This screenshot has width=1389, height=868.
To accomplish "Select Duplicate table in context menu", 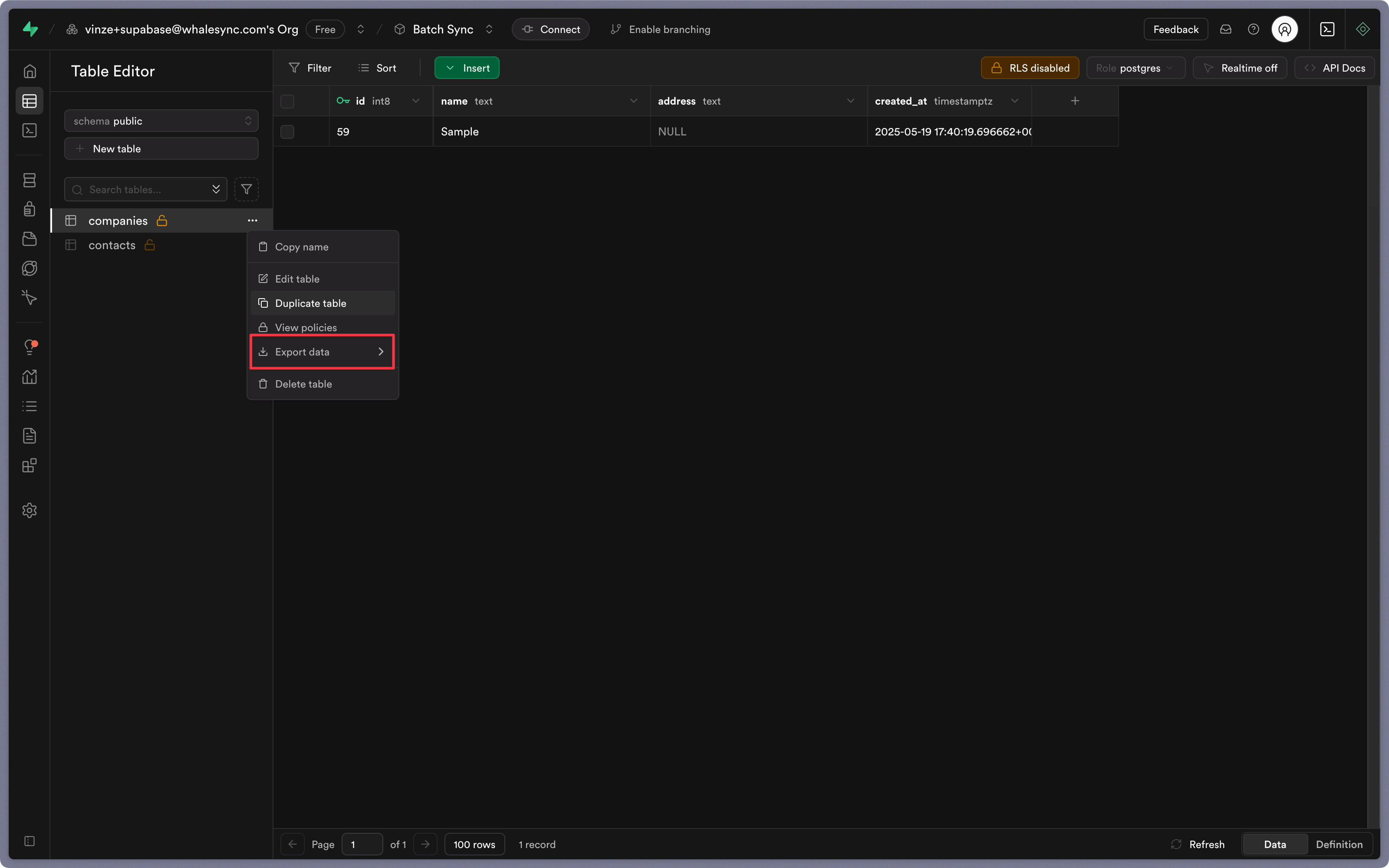I will coord(323,303).
